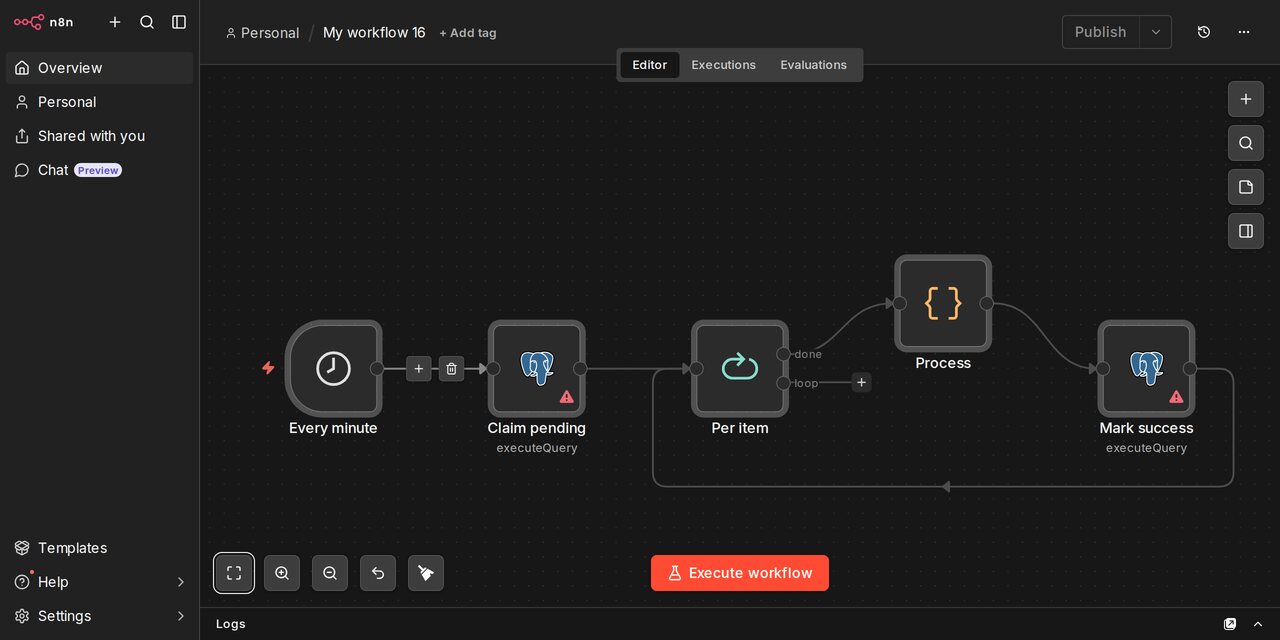1280x640 pixels.
Task: Open Shared with you section
Action: pos(99,136)
